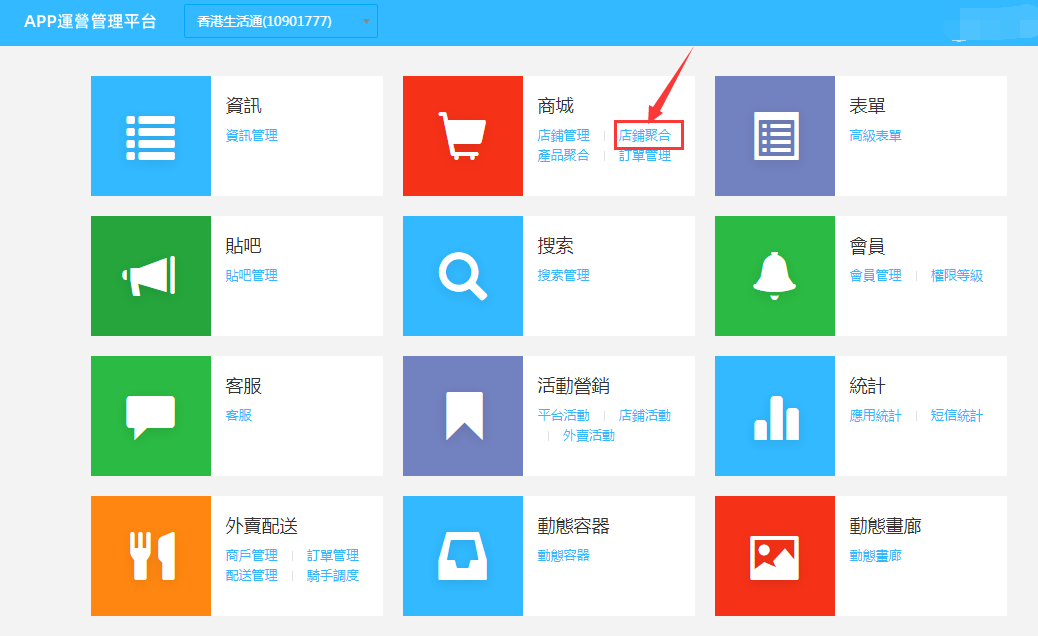Viewport: 1038px width, 636px height.
Task: Open the 訂單管理 link under 外賣配送
Action: (333, 555)
